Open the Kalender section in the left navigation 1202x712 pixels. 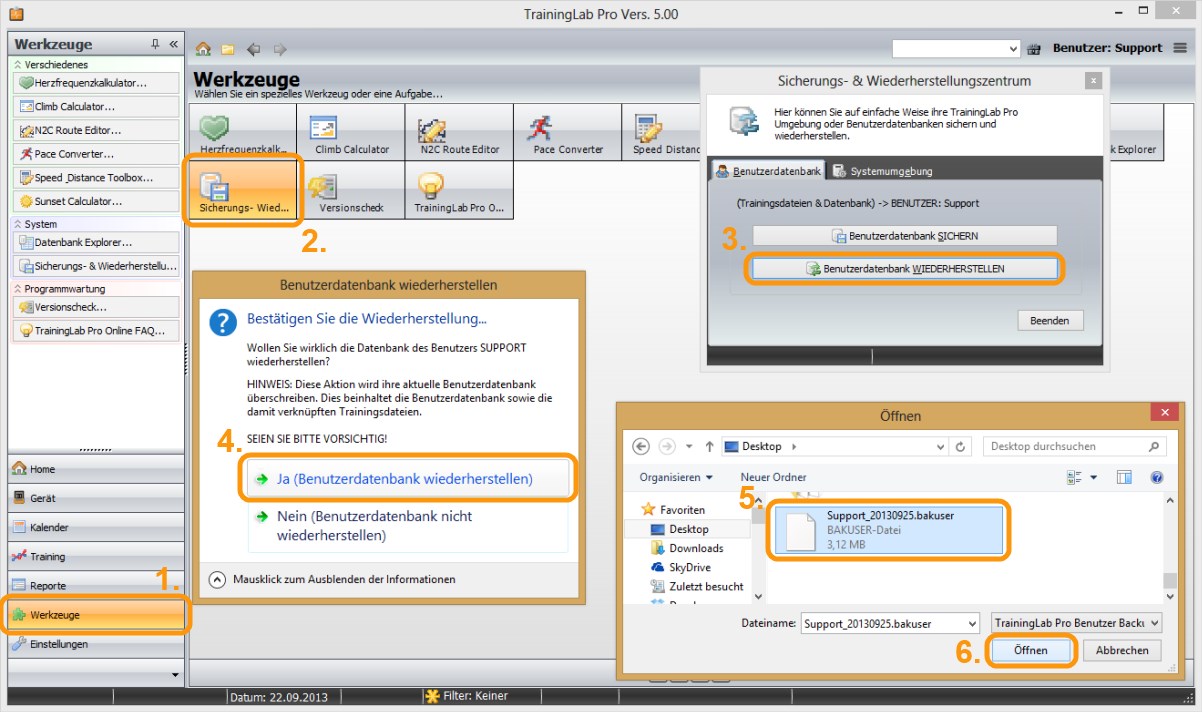(96, 527)
